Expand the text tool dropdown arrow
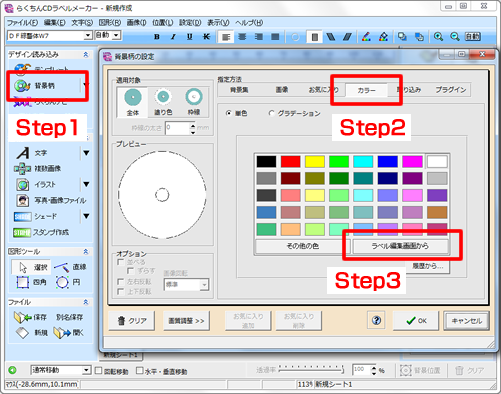The image size is (501, 394). [86, 153]
